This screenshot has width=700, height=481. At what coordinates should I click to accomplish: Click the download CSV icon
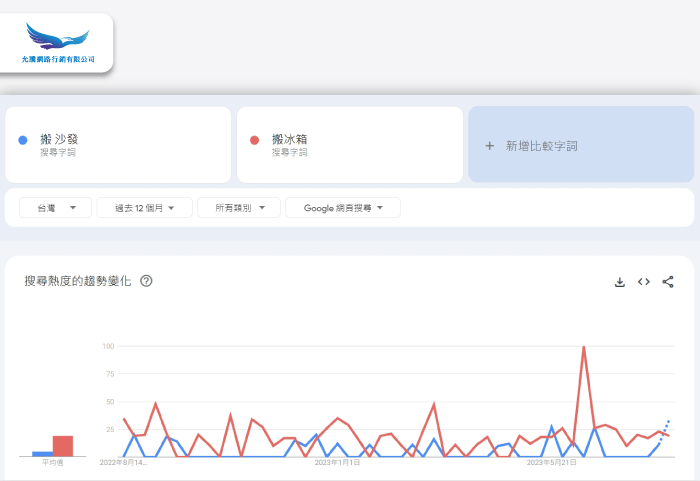(620, 282)
